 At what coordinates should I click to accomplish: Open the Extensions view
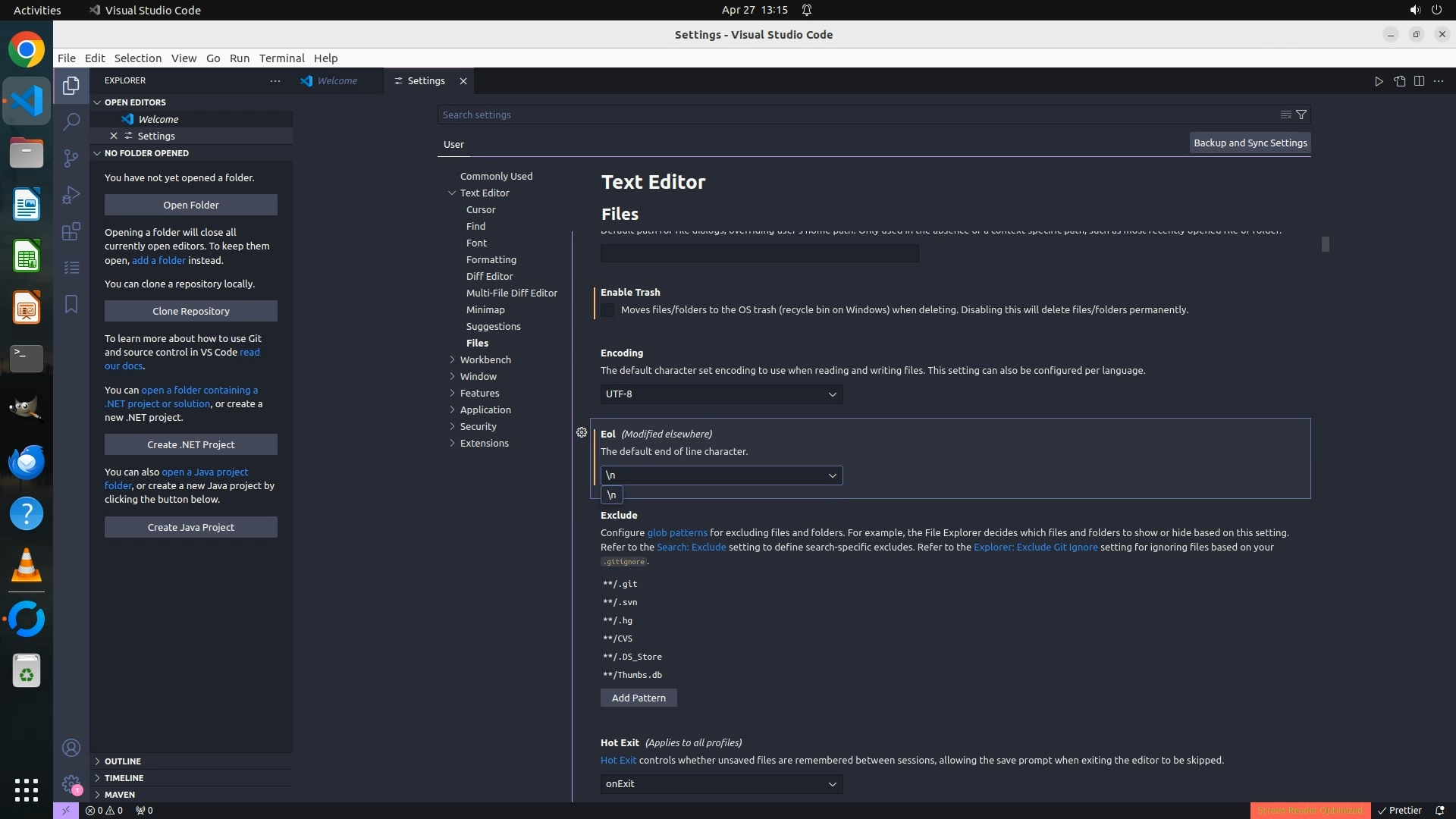[71, 231]
